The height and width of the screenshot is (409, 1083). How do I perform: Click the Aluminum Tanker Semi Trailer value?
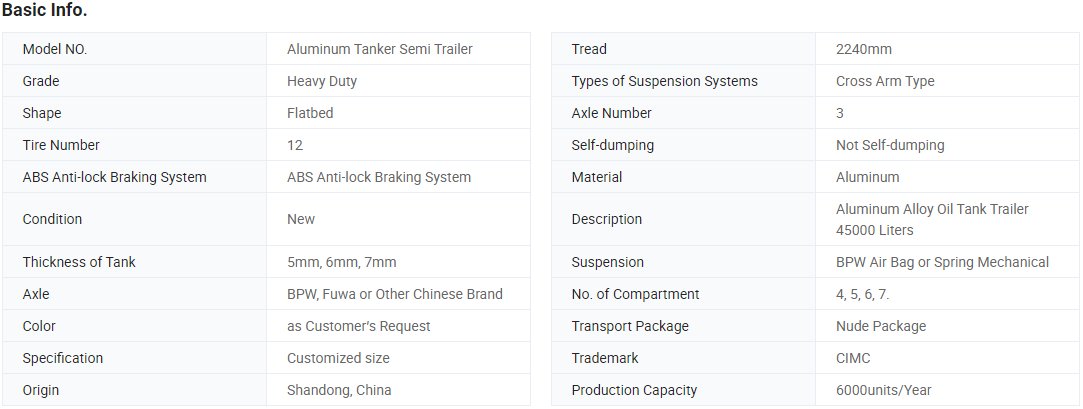coord(380,49)
